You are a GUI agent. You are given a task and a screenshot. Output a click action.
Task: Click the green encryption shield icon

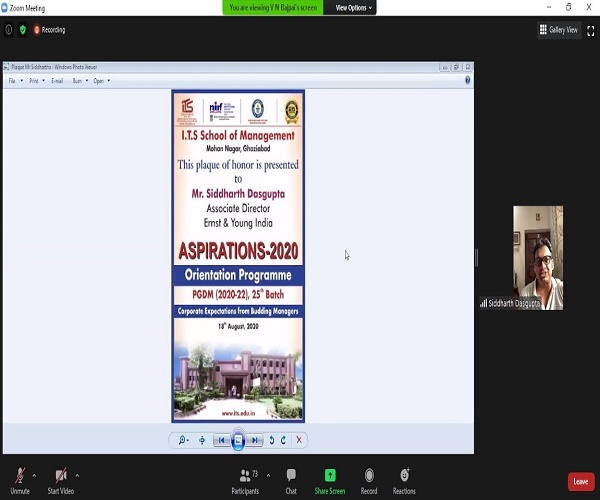point(23,30)
